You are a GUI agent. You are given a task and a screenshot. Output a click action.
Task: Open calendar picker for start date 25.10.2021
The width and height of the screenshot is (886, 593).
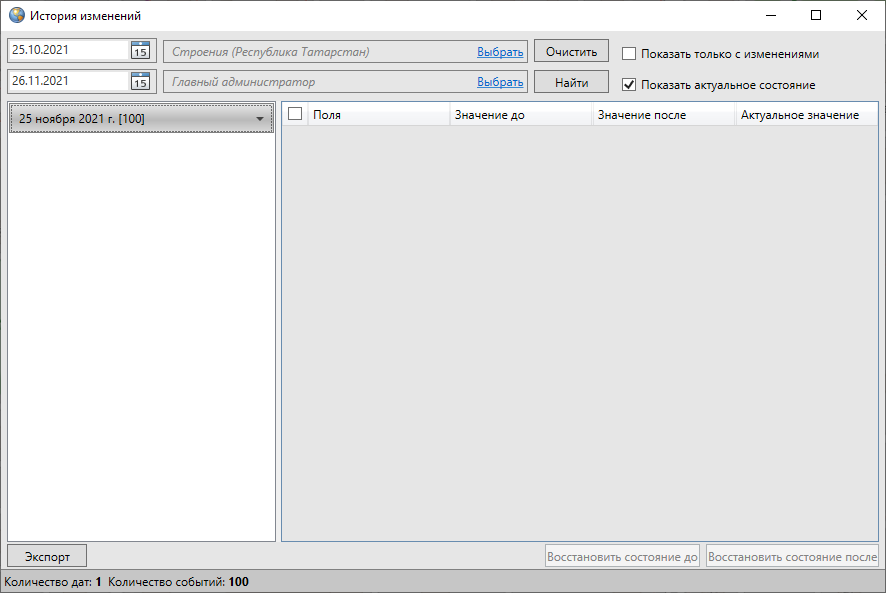tap(140, 51)
